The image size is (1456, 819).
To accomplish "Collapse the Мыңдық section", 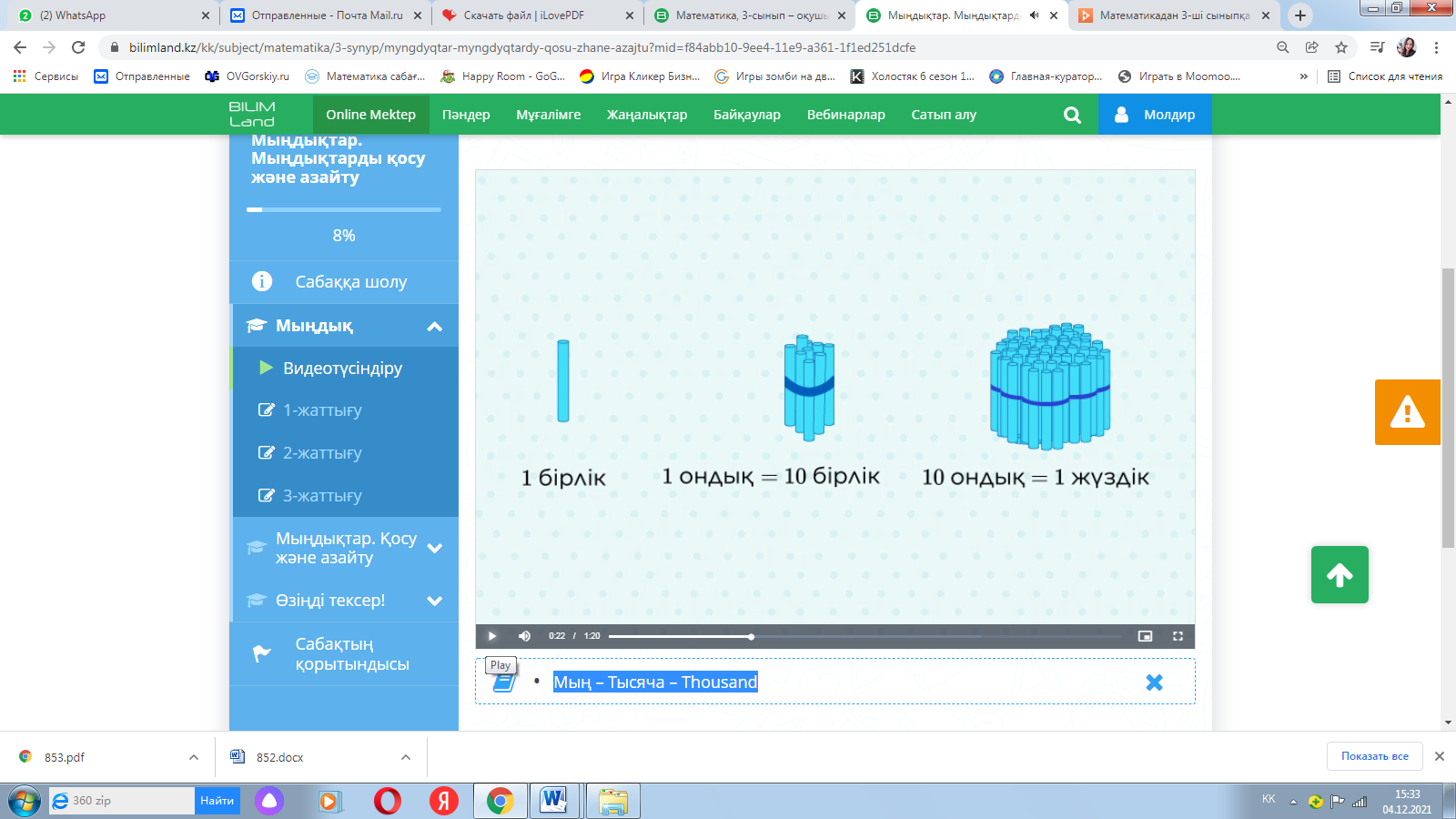I will tap(344, 326).
